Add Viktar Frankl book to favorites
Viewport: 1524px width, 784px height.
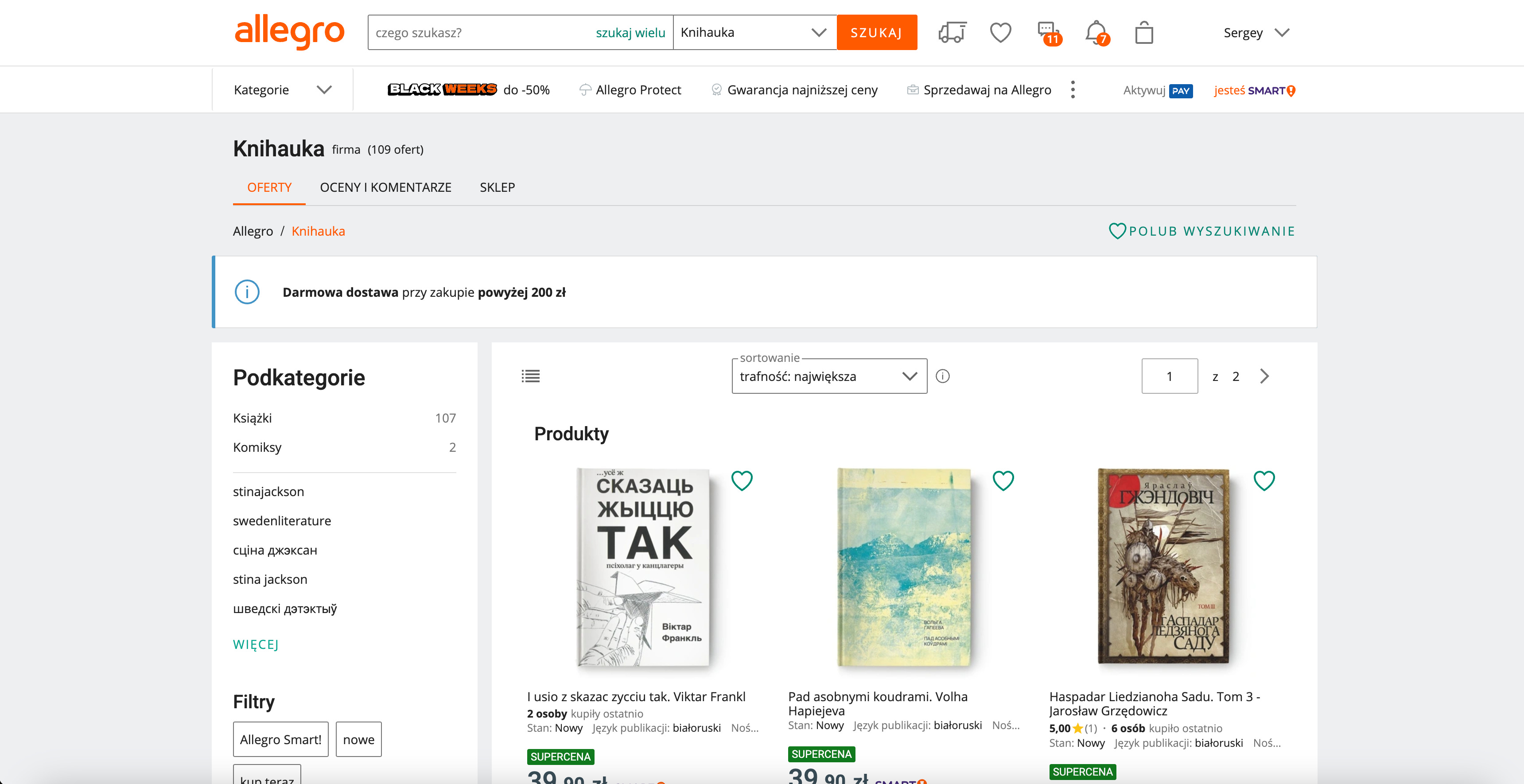tap(742, 481)
